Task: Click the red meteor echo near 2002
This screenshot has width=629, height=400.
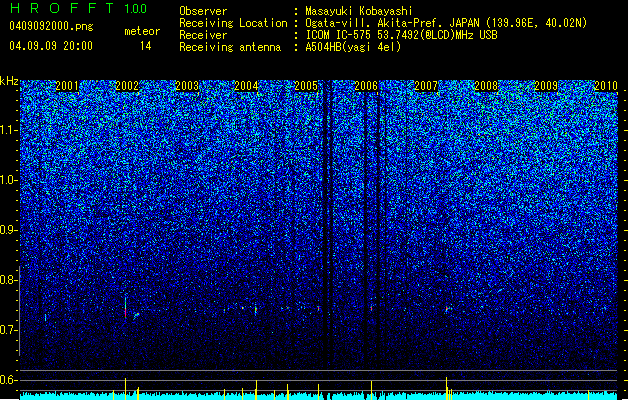Action: tap(126, 308)
